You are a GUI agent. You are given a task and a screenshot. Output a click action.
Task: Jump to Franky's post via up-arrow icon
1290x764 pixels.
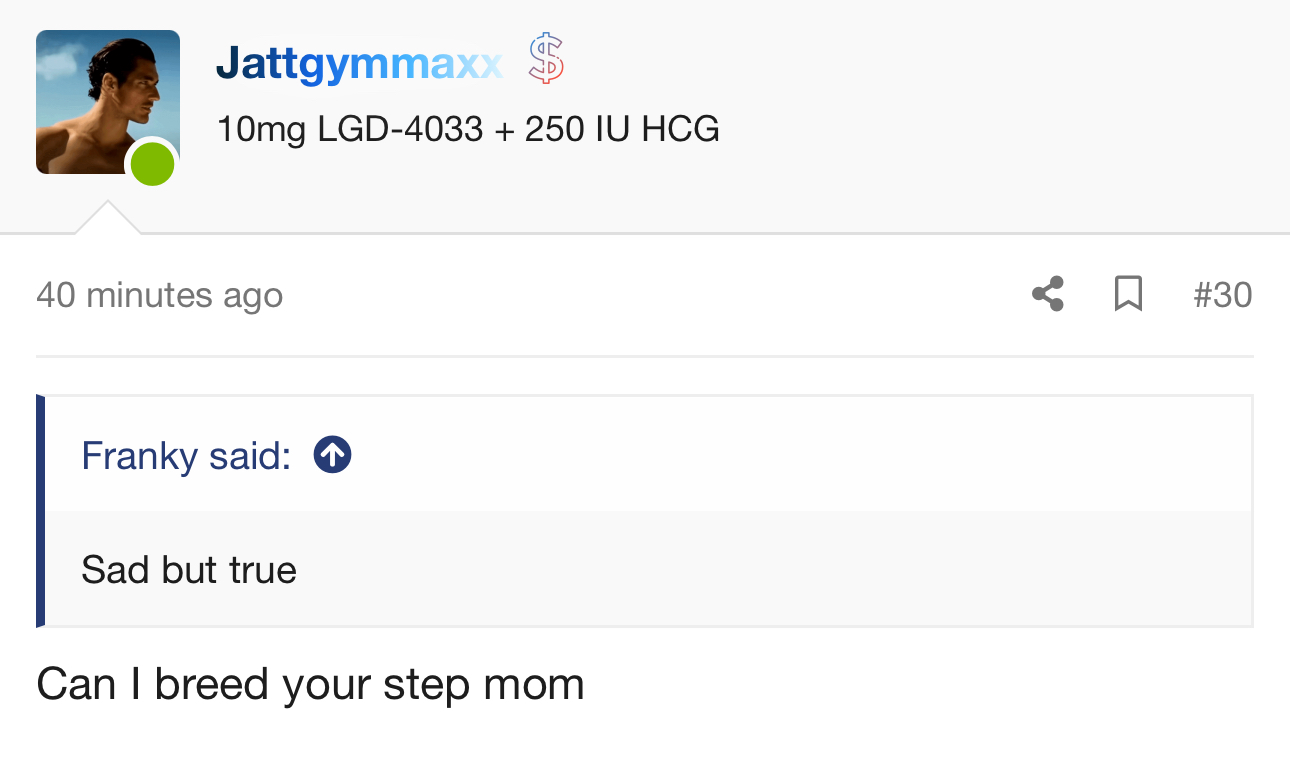[x=332, y=455]
